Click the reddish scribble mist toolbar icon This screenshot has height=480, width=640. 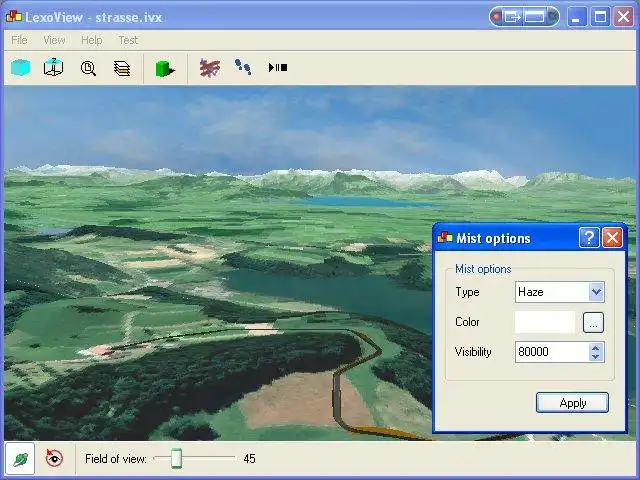coord(210,68)
